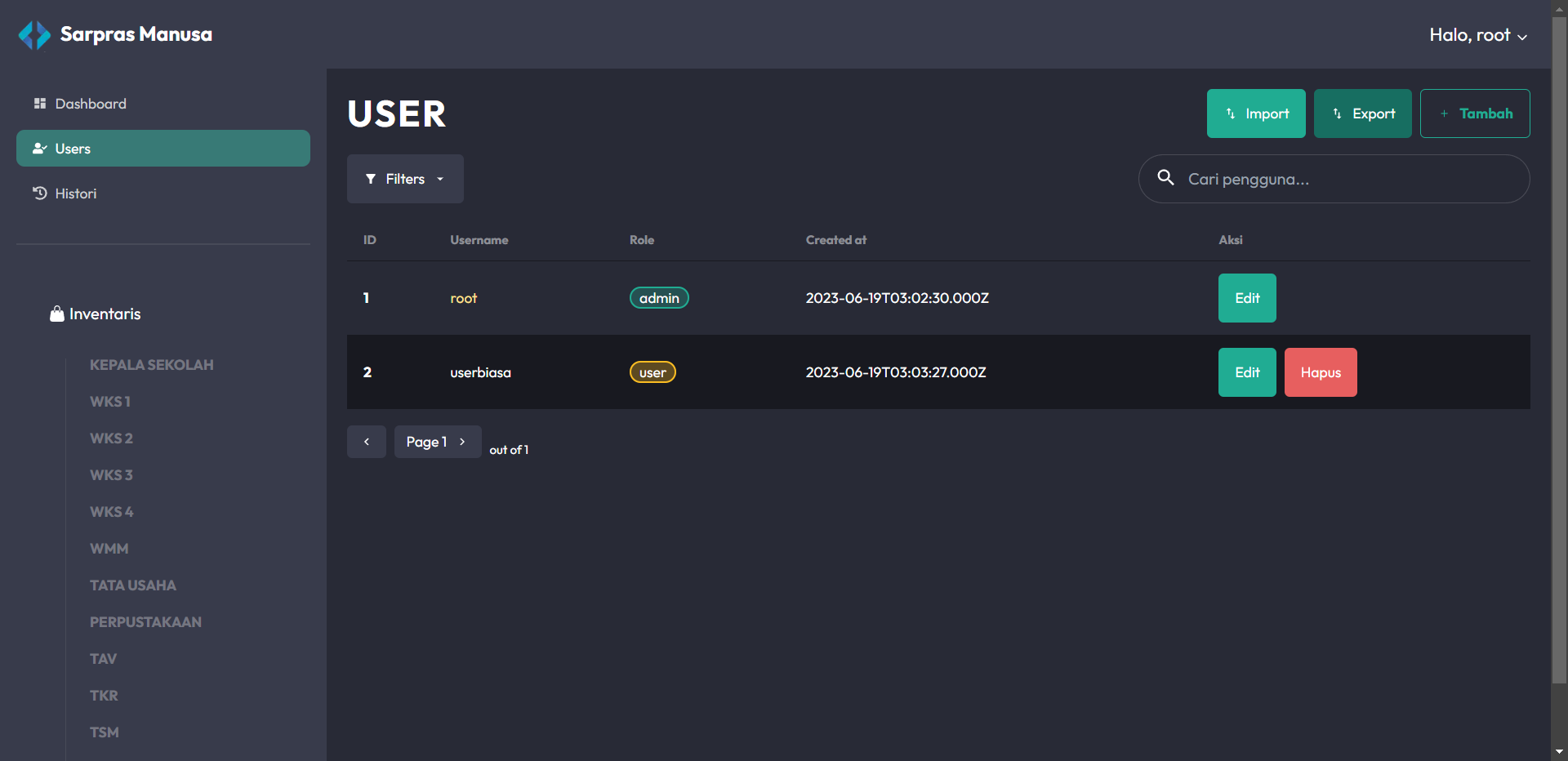Click the scrollbar down arrow

coord(1560,752)
